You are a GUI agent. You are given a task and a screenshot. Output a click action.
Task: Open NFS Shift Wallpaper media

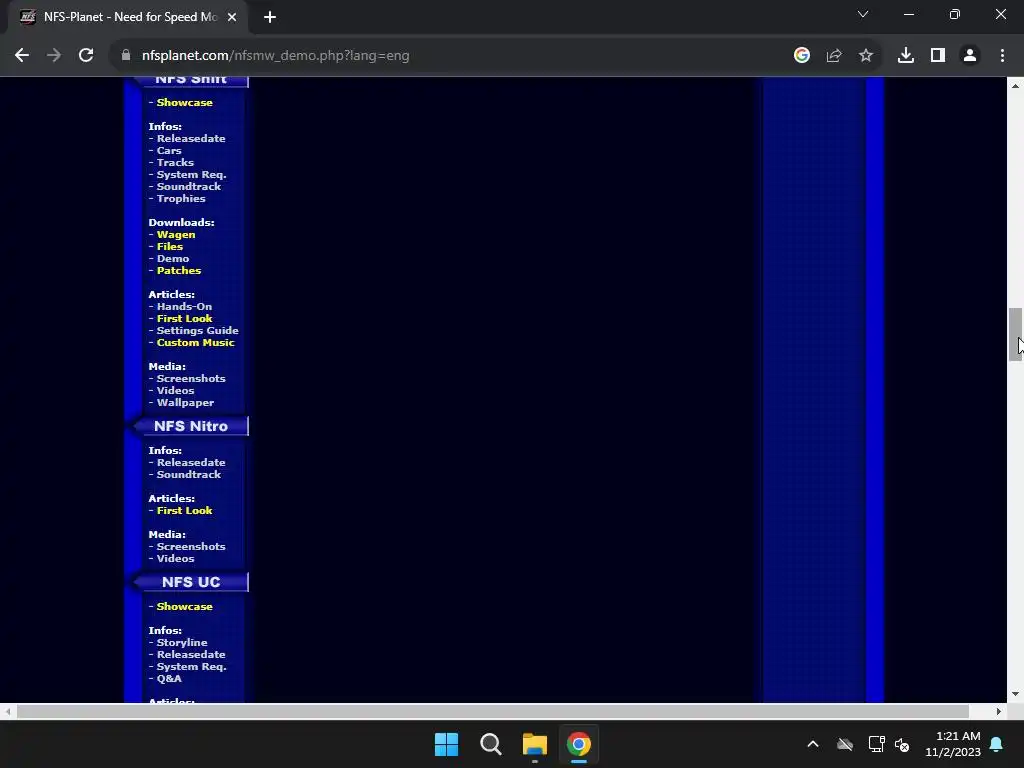pyautogui.click(x=185, y=403)
